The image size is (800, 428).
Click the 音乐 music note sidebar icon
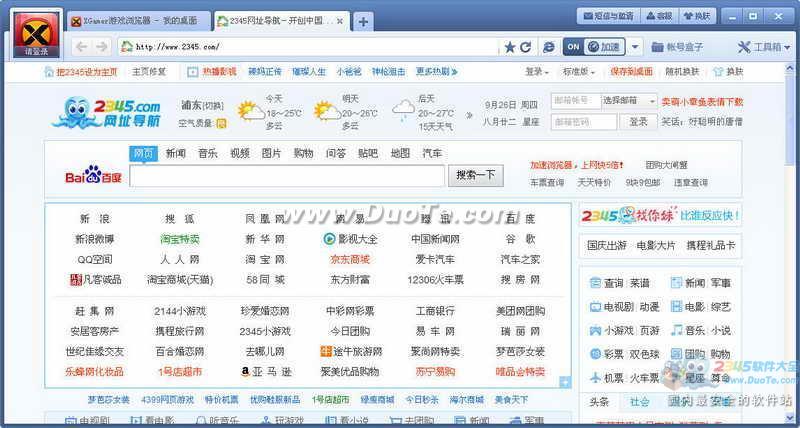[x=677, y=330]
